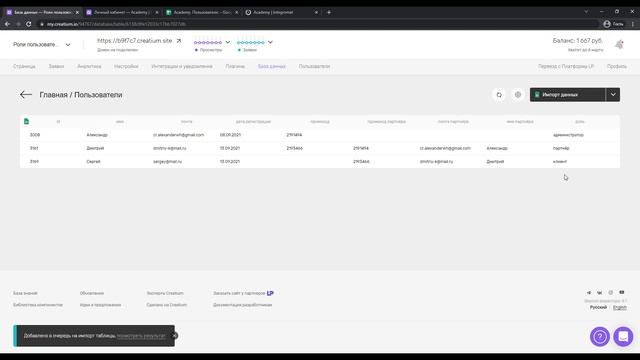Select Русский language option
This screenshot has height=360, width=640.
[x=598, y=307]
